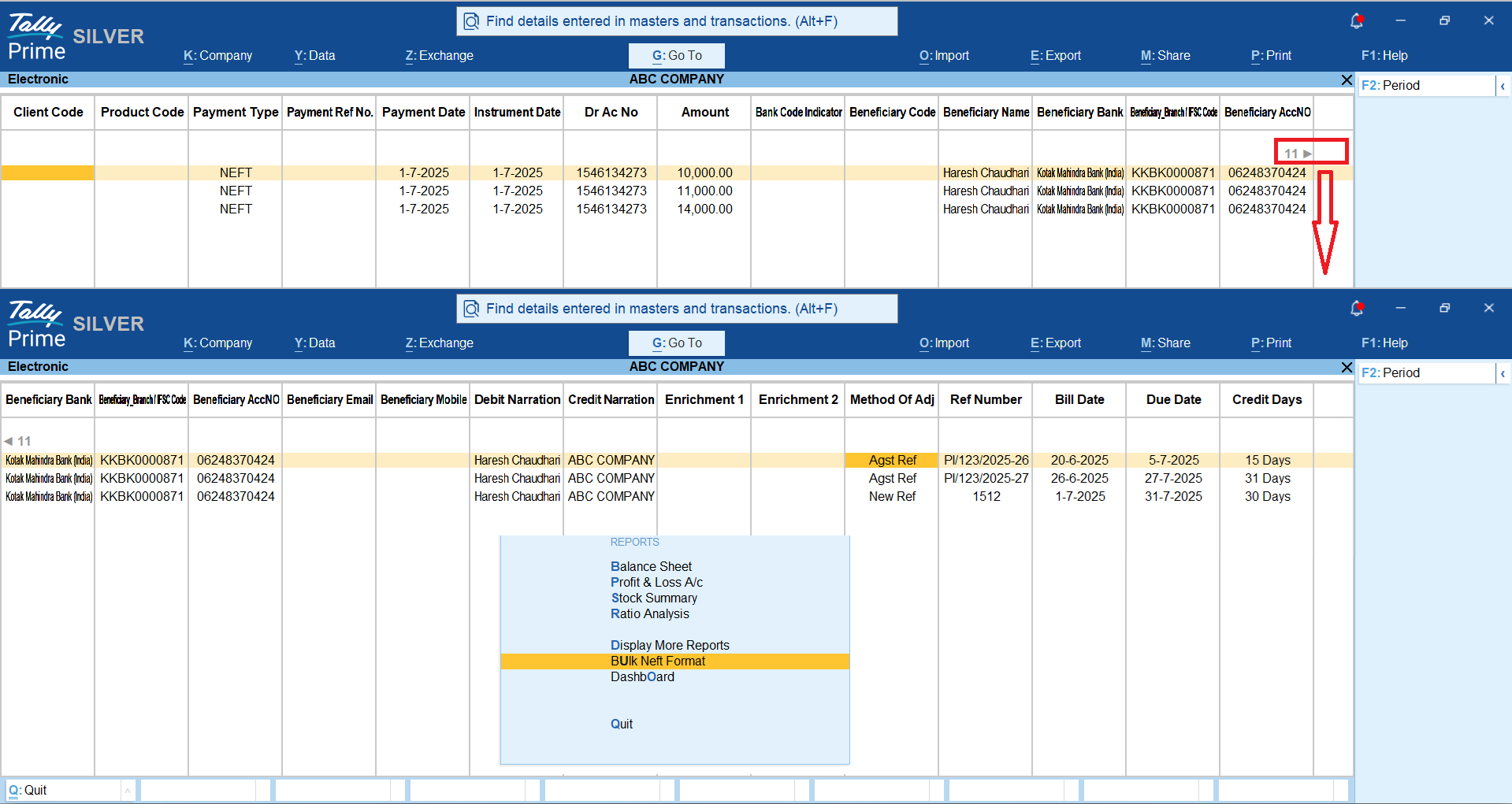Click the highlighted Agst Ref cell
Viewport: 1512px width, 804px height.
pyautogui.click(x=892, y=461)
